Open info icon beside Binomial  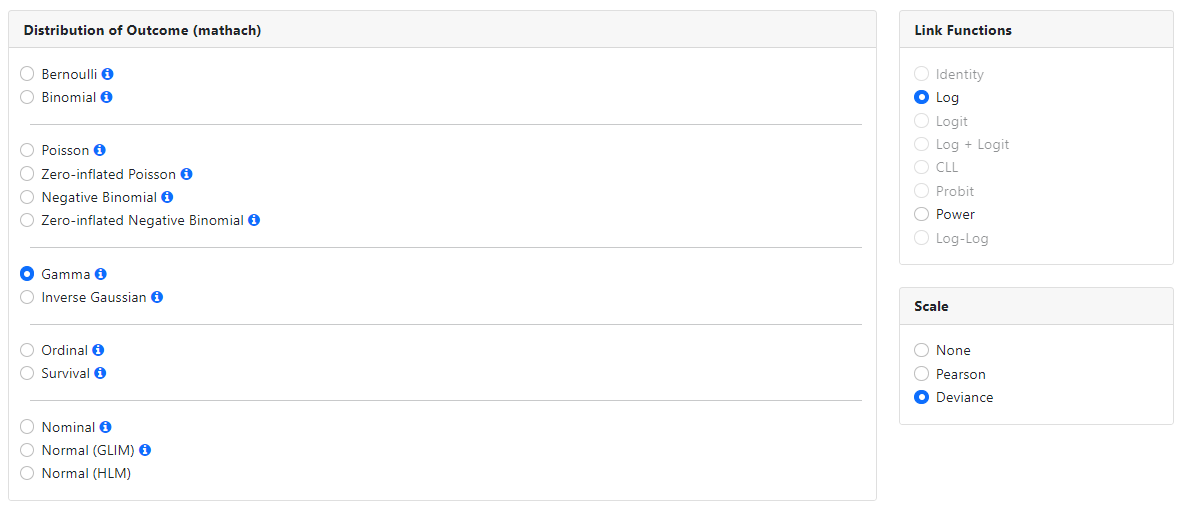[x=107, y=97]
